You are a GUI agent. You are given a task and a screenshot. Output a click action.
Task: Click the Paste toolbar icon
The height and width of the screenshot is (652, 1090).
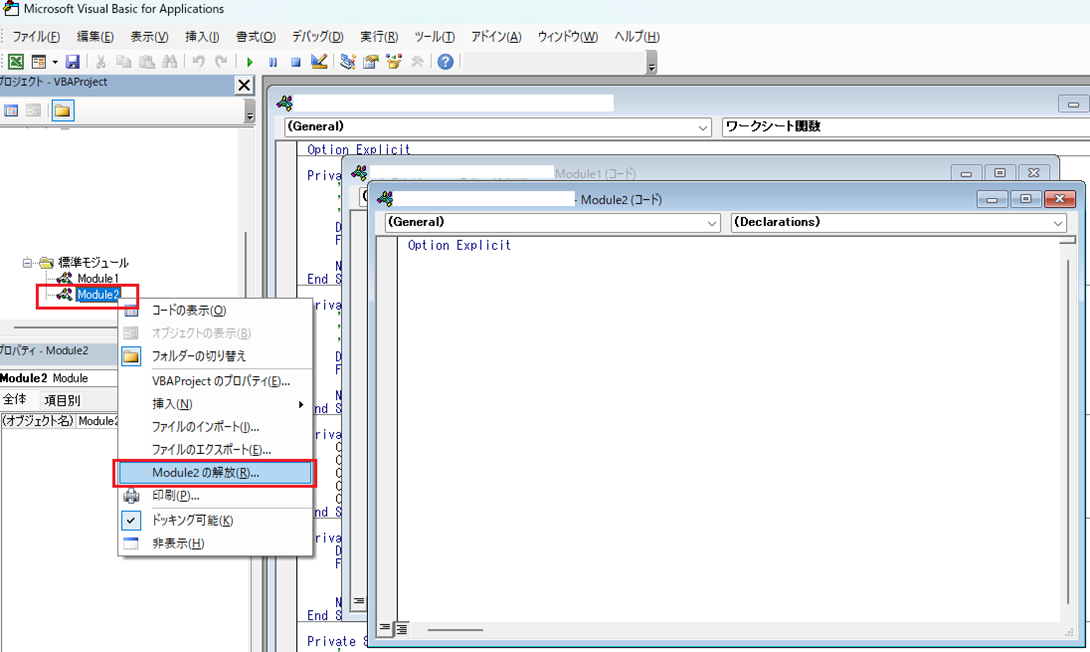[147, 62]
